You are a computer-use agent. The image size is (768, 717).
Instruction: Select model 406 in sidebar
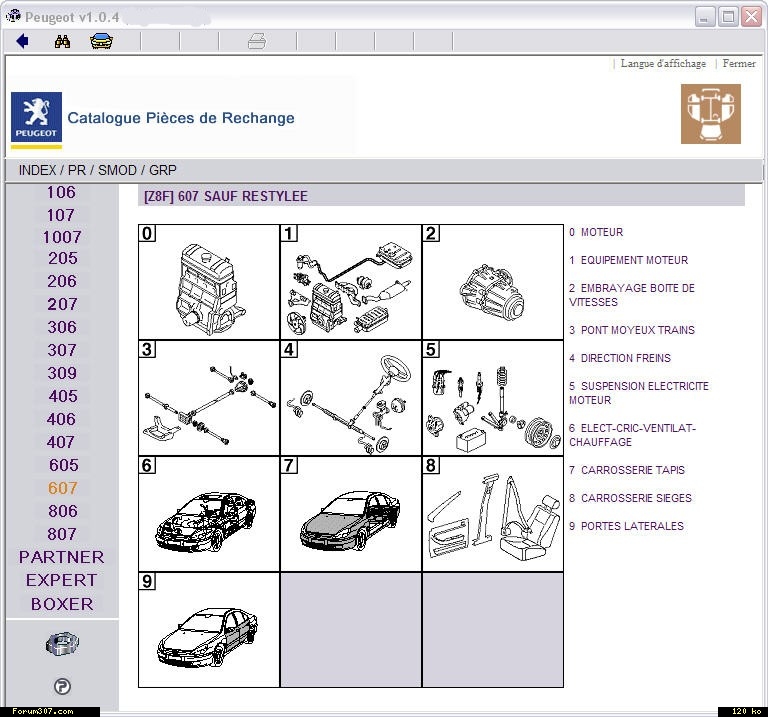[62, 419]
